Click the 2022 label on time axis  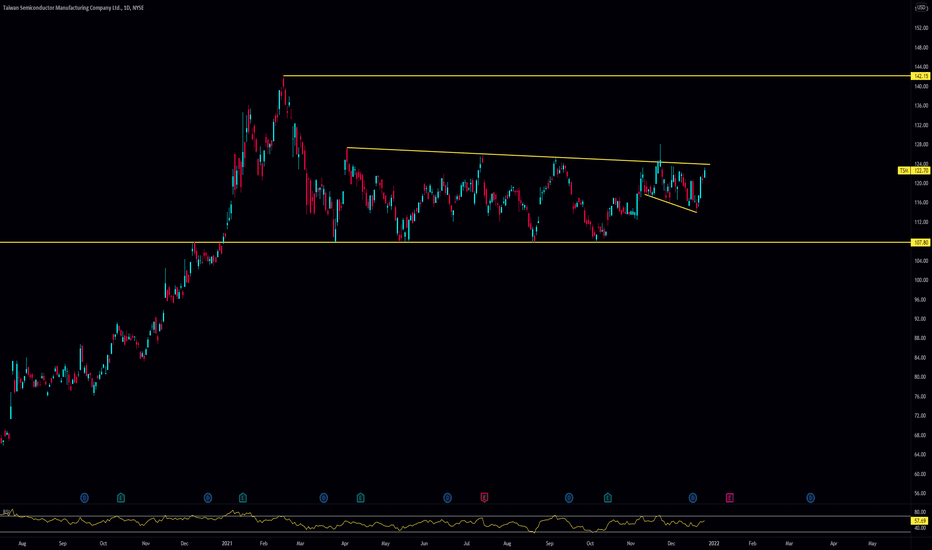(714, 543)
